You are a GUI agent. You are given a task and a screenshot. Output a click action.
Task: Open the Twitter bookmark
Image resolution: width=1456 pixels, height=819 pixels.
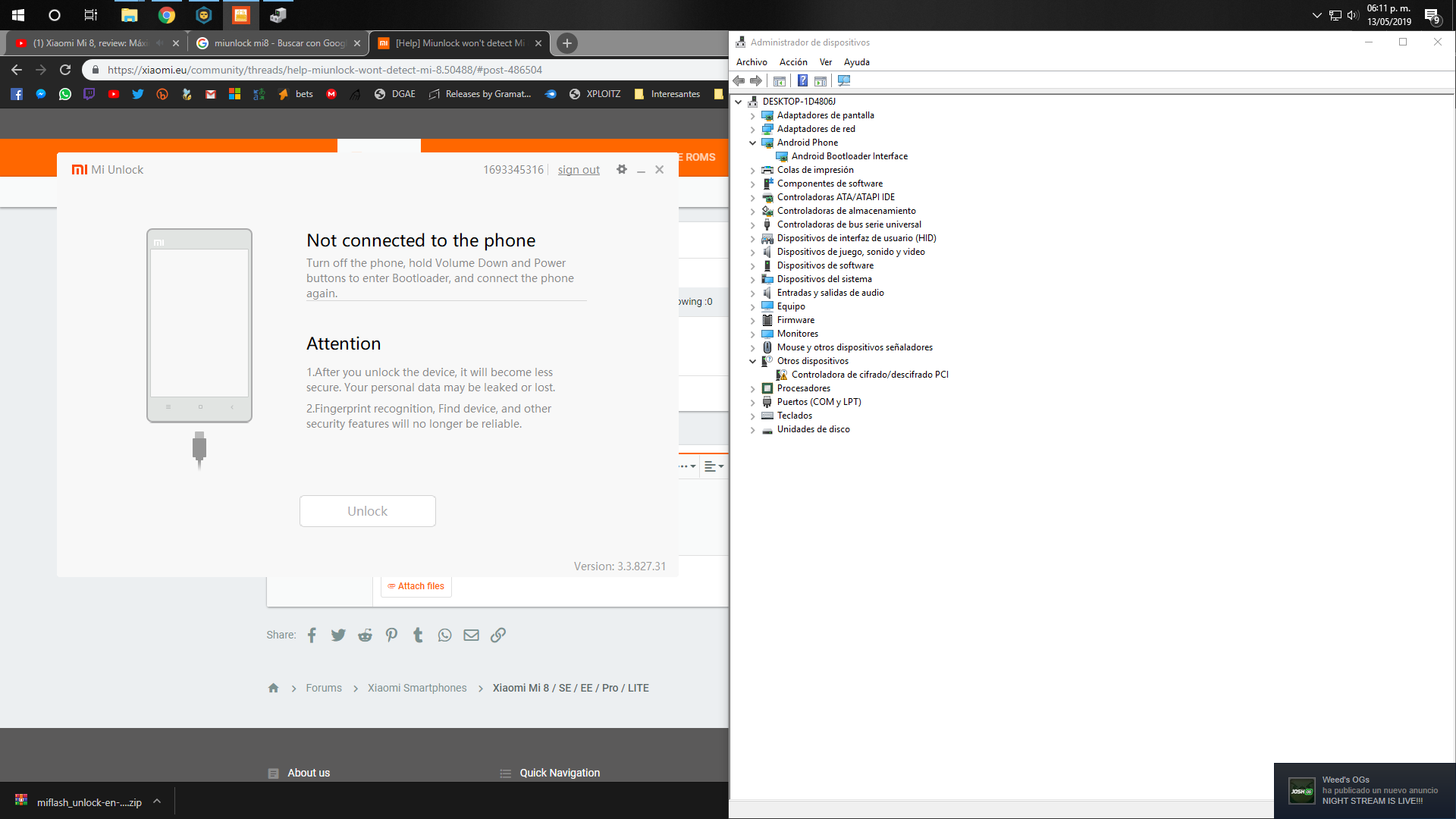tap(138, 94)
